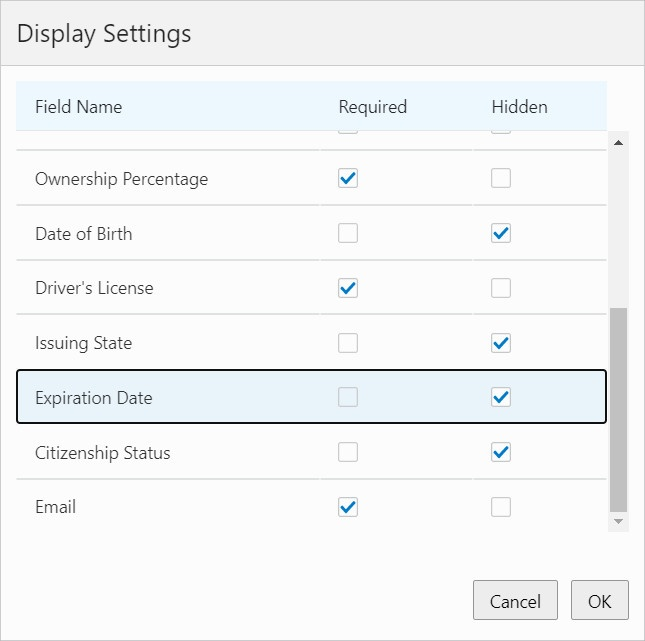Click the scrollbar down arrow
Screen dimensions: 645x641
(x=618, y=521)
